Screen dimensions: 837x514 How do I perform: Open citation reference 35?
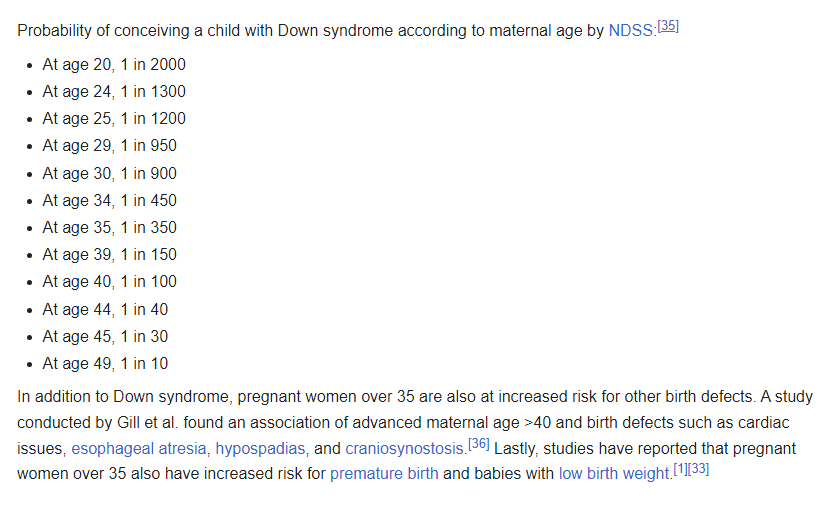point(668,26)
